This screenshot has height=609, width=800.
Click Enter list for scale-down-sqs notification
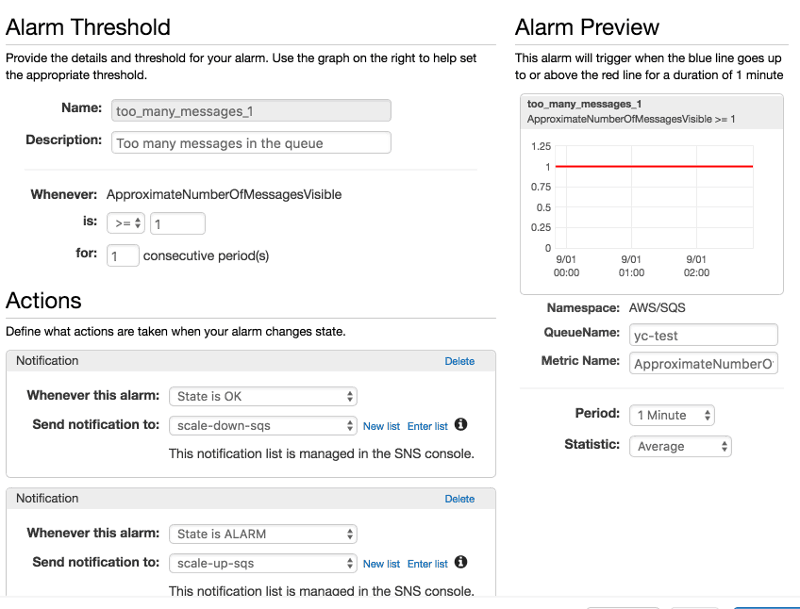(x=427, y=426)
